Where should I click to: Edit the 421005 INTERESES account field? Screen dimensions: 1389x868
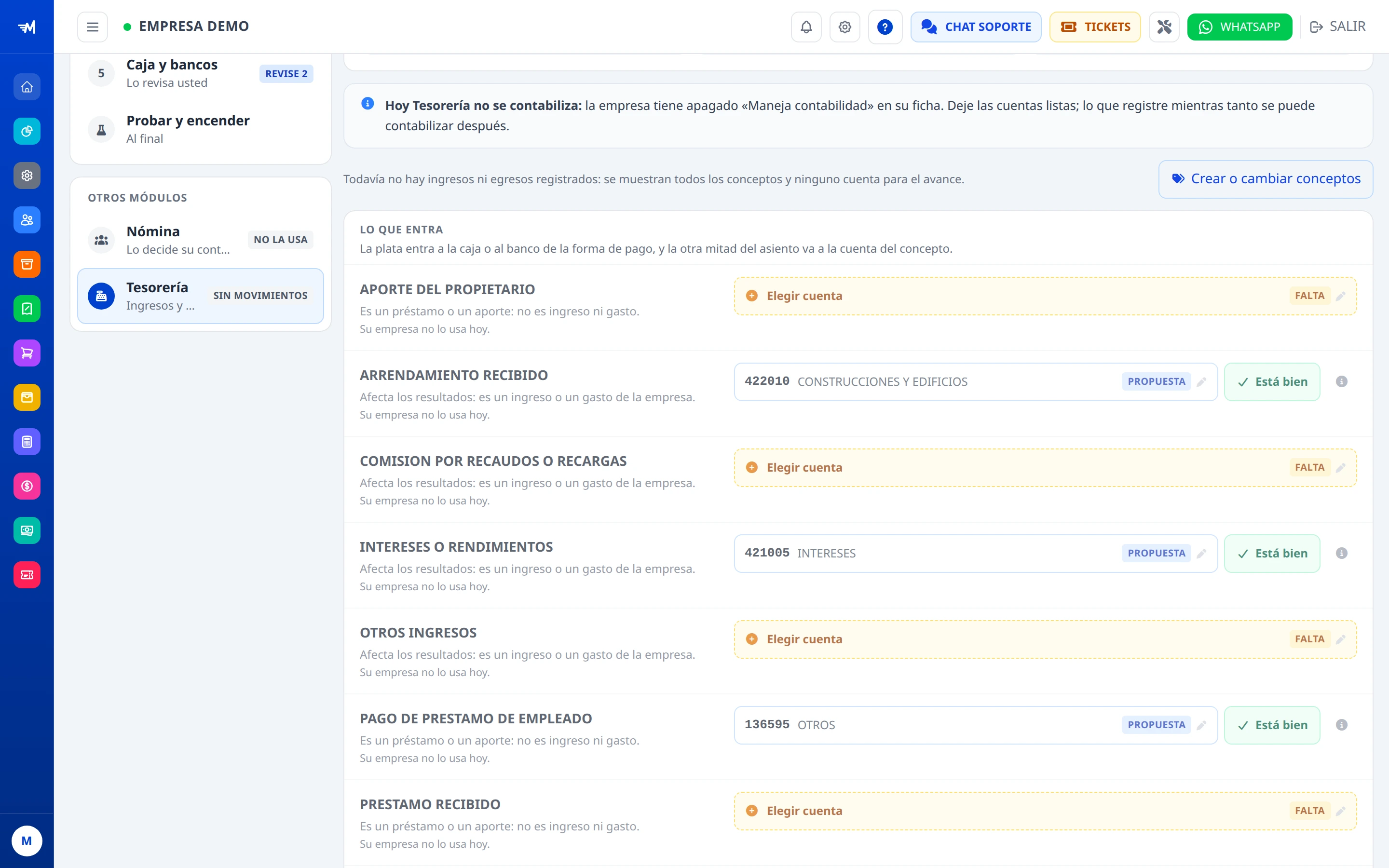click(976, 554)
